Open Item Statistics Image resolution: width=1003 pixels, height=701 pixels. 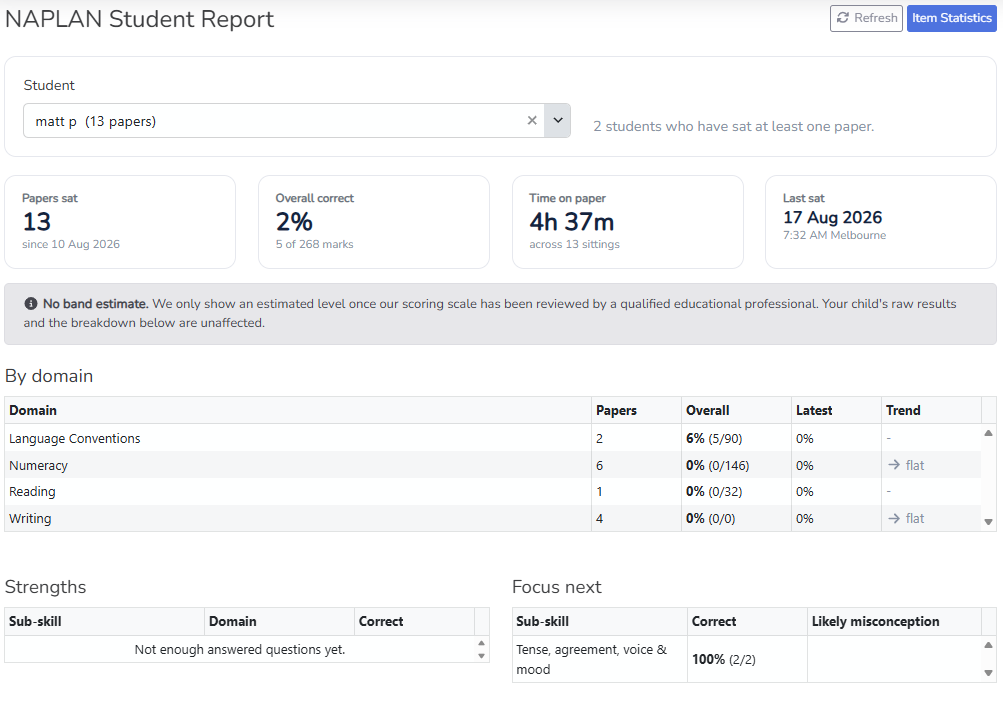951,18
